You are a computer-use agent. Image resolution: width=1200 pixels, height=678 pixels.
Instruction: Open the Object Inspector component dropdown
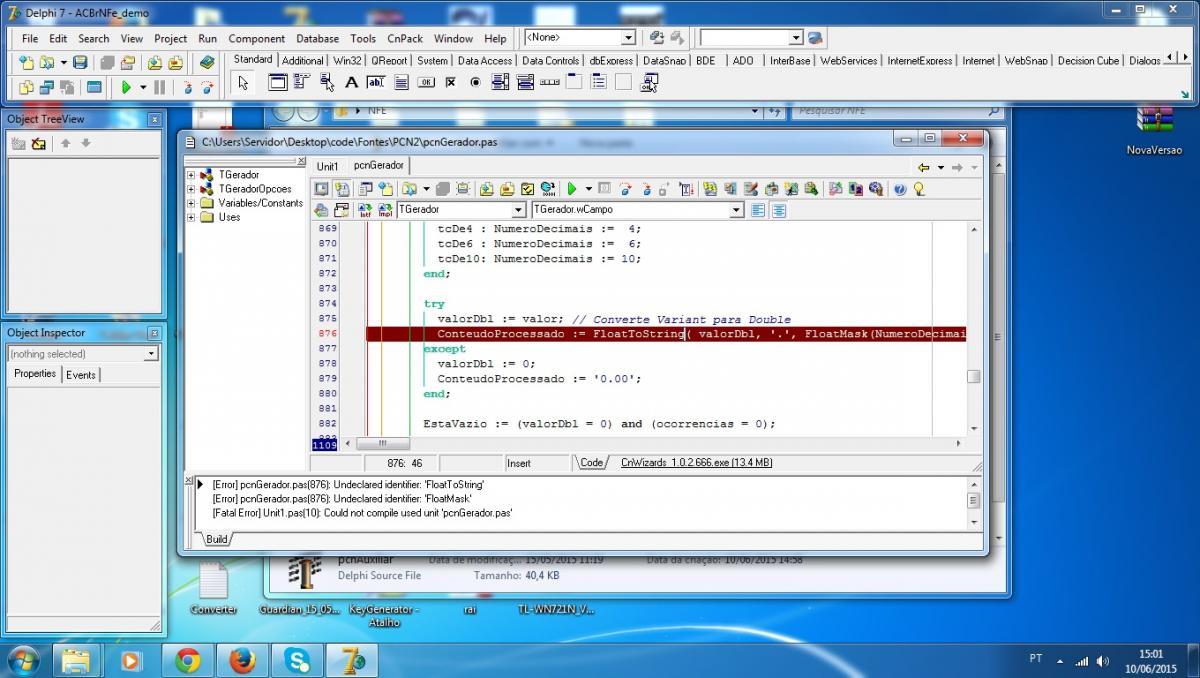tap(151, 354)
